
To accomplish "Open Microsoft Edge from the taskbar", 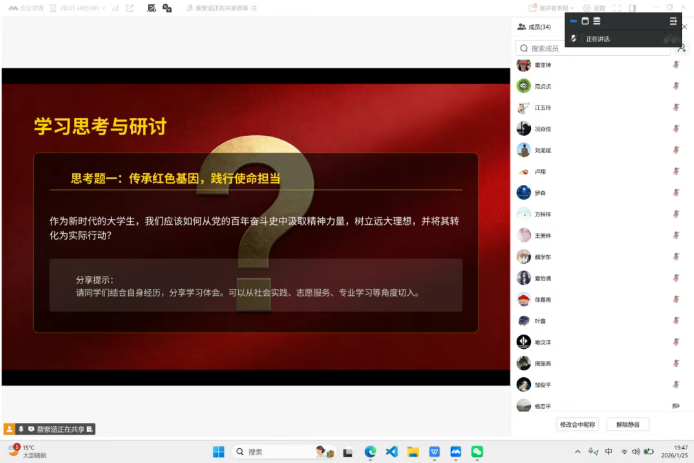I will pyautogui.click(x=370, y=452).
